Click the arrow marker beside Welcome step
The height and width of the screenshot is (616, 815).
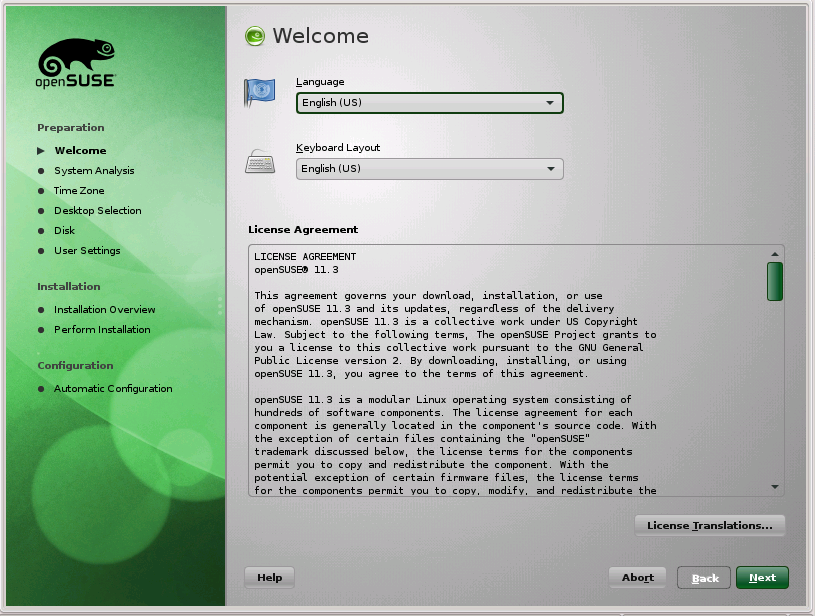click(x=41, y=151)
